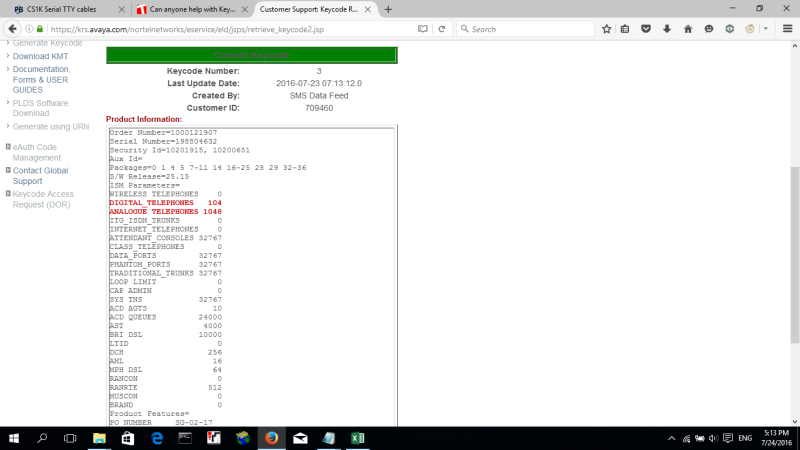Viewport: 800px width, 450px height.
Task: Open Documentation, Forms & USER GUIDES link
Action: [x=41, y=80]
